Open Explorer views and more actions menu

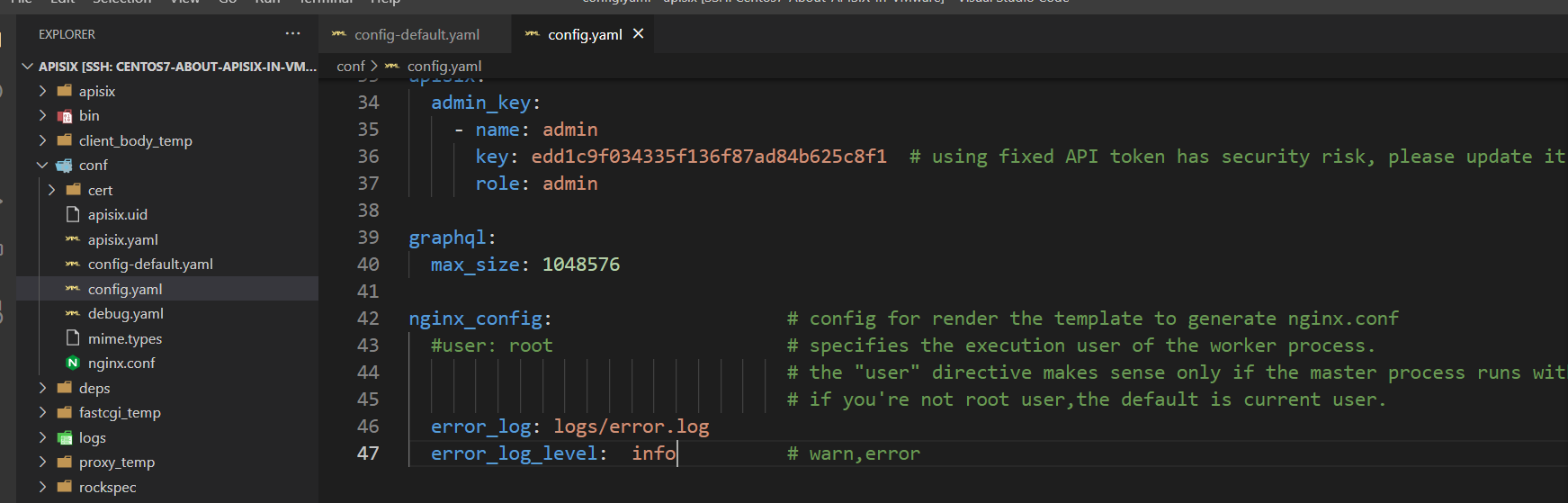(292, 34)
